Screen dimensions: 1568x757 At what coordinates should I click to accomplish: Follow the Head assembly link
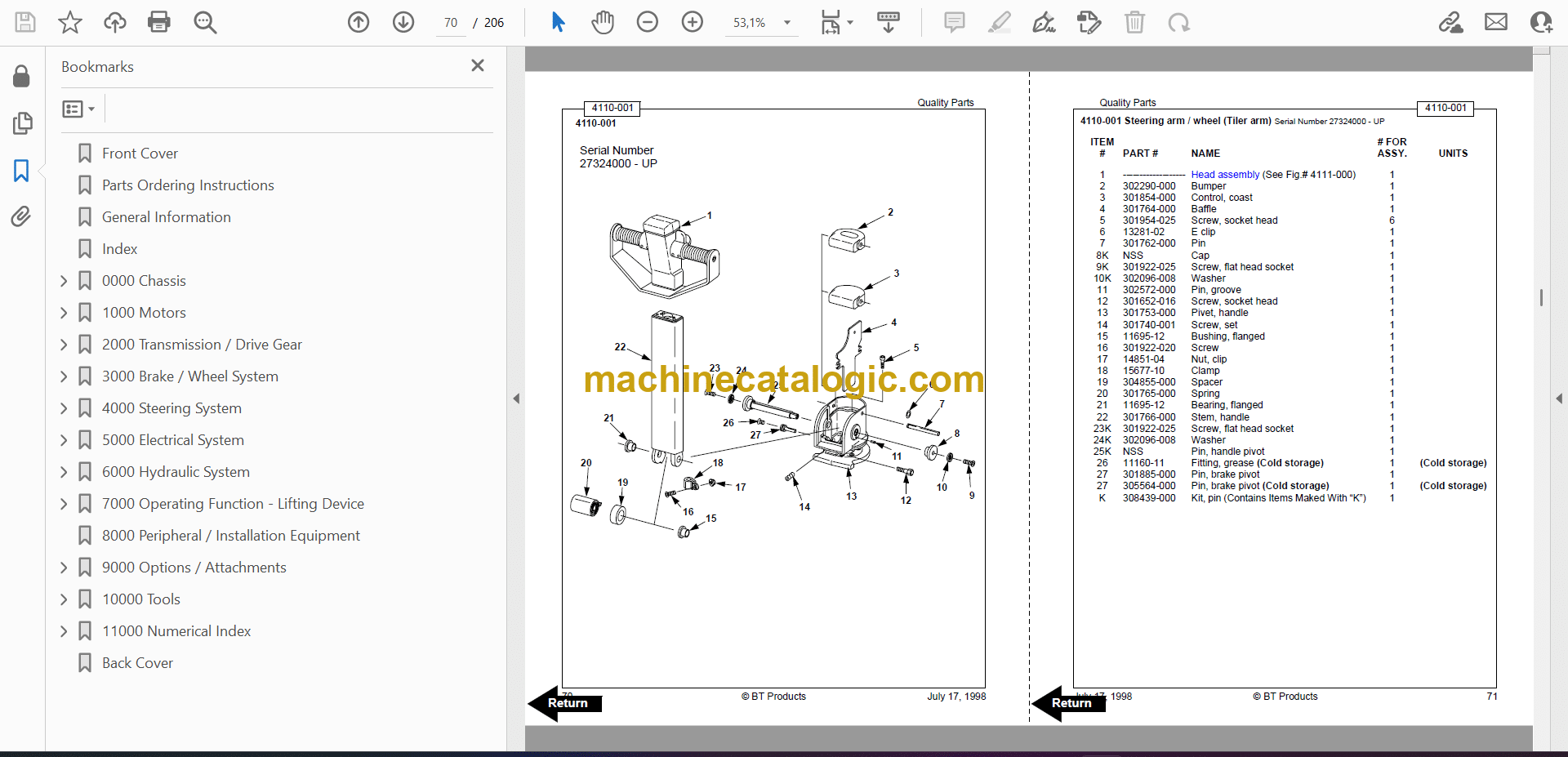pyautogui.click(x=1225, y=175)
